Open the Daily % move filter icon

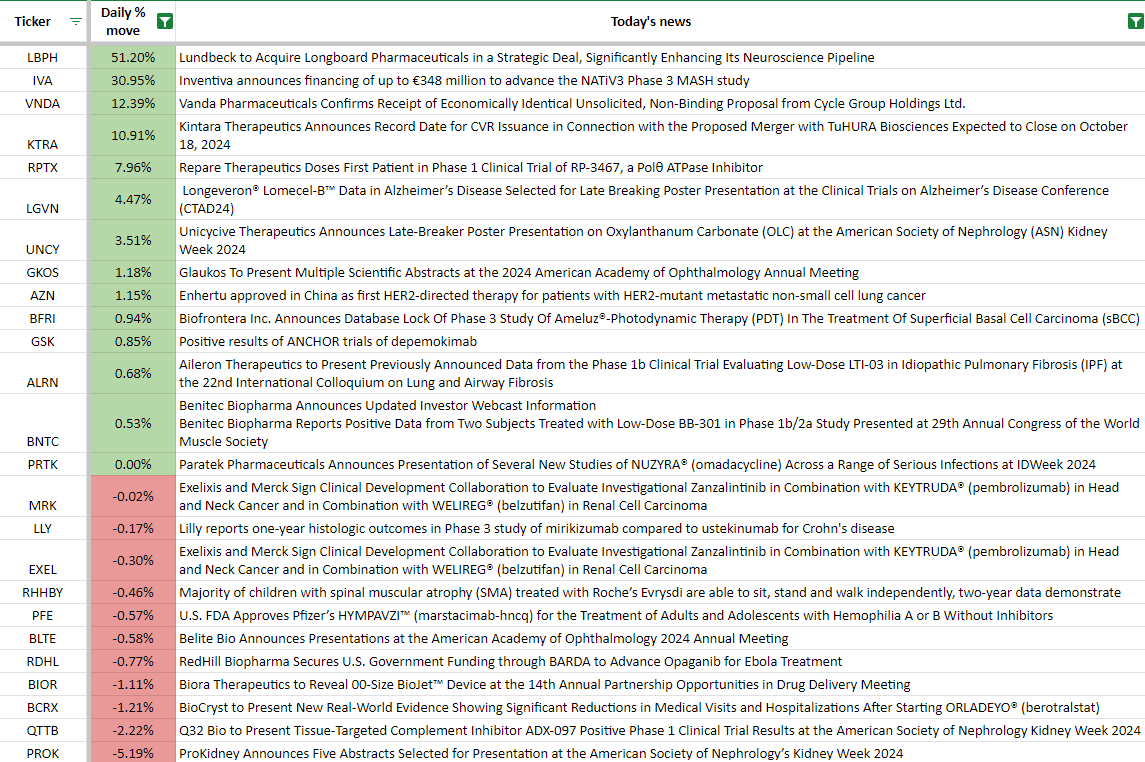click(165, 22)
